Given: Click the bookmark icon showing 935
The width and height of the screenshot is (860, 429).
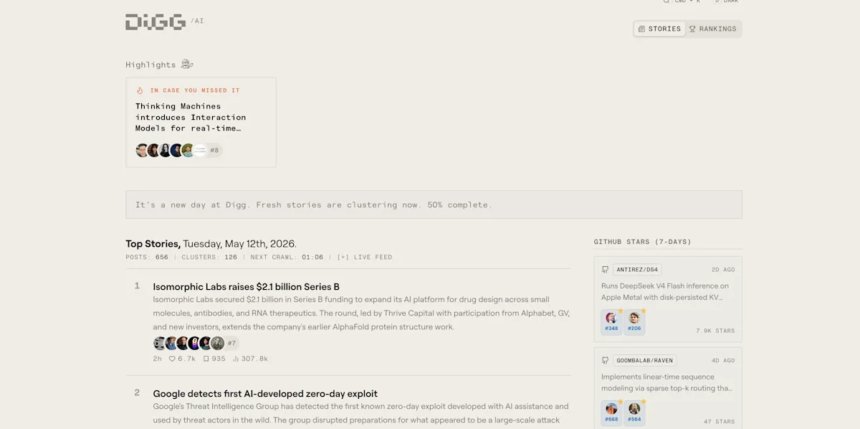Looking at the screenshot, I should (206, 359).
